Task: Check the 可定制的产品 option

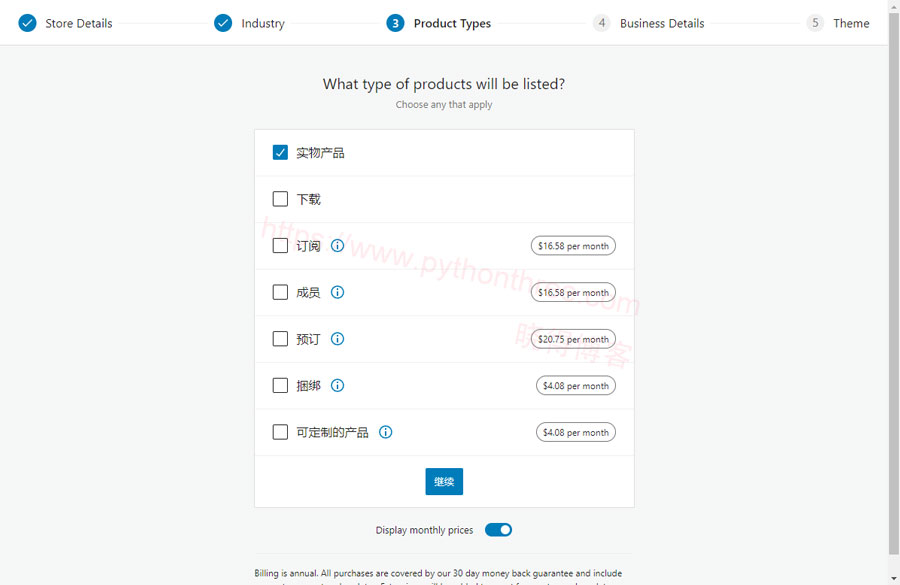Action: point(280,432)
